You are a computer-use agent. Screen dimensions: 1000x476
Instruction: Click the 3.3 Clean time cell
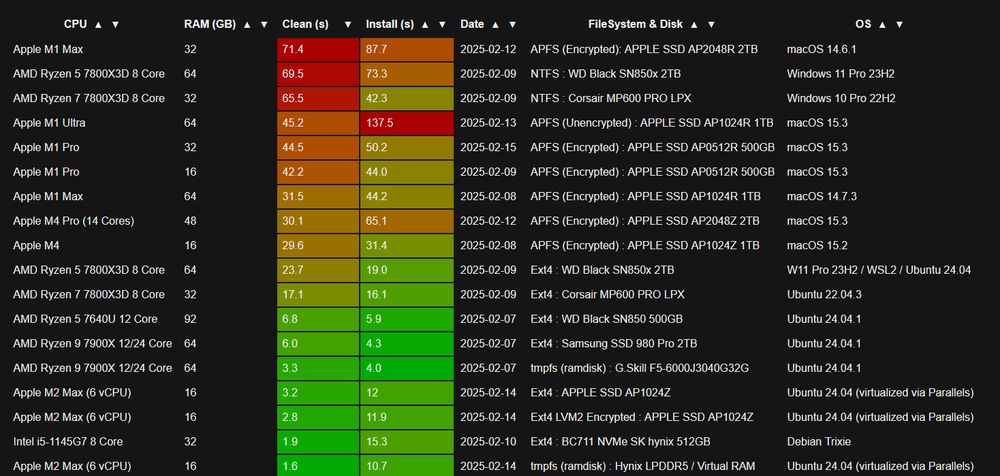tap(318, 368)
